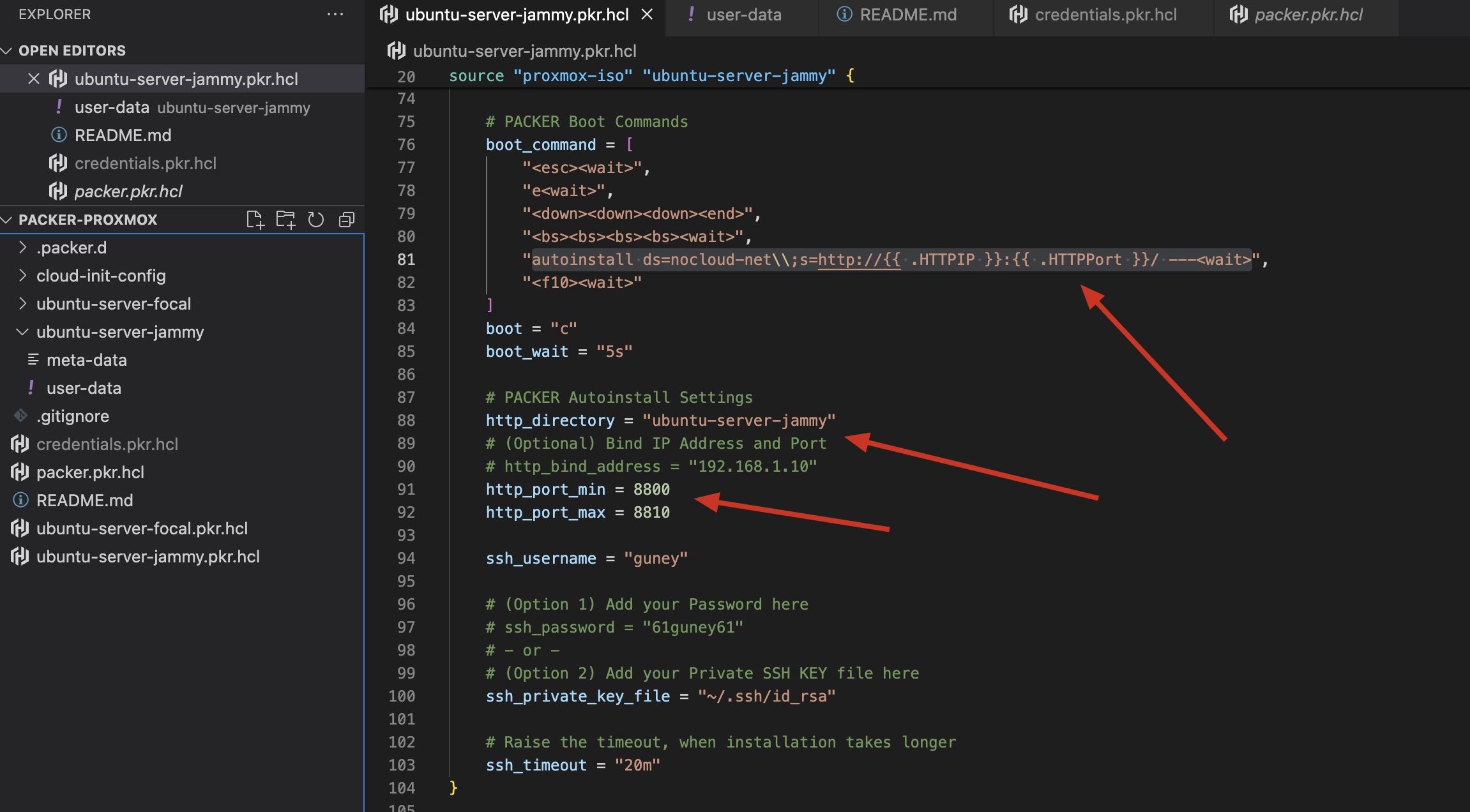This screenshot has height=812, width=1470.
Task: Click the http_port_min value 8800
Action: pyautogui.click(x=651, y=489)
